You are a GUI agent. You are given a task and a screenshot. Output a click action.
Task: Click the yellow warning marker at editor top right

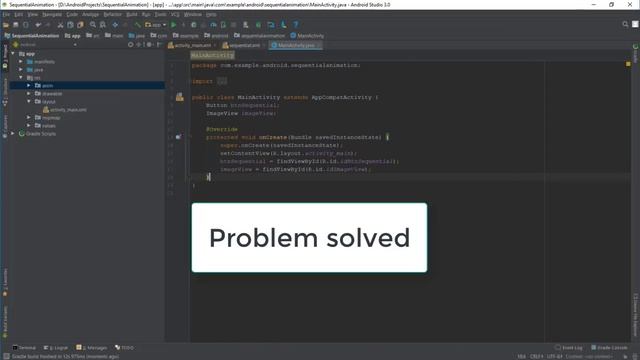click(628, 64)
